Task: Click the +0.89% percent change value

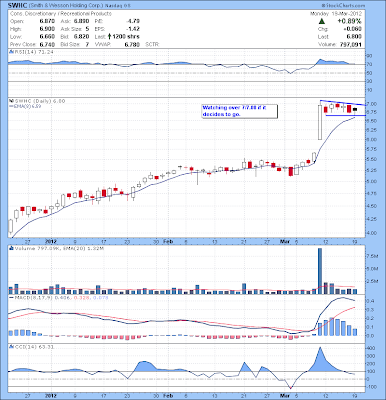Action: click(x=349, y=21)
